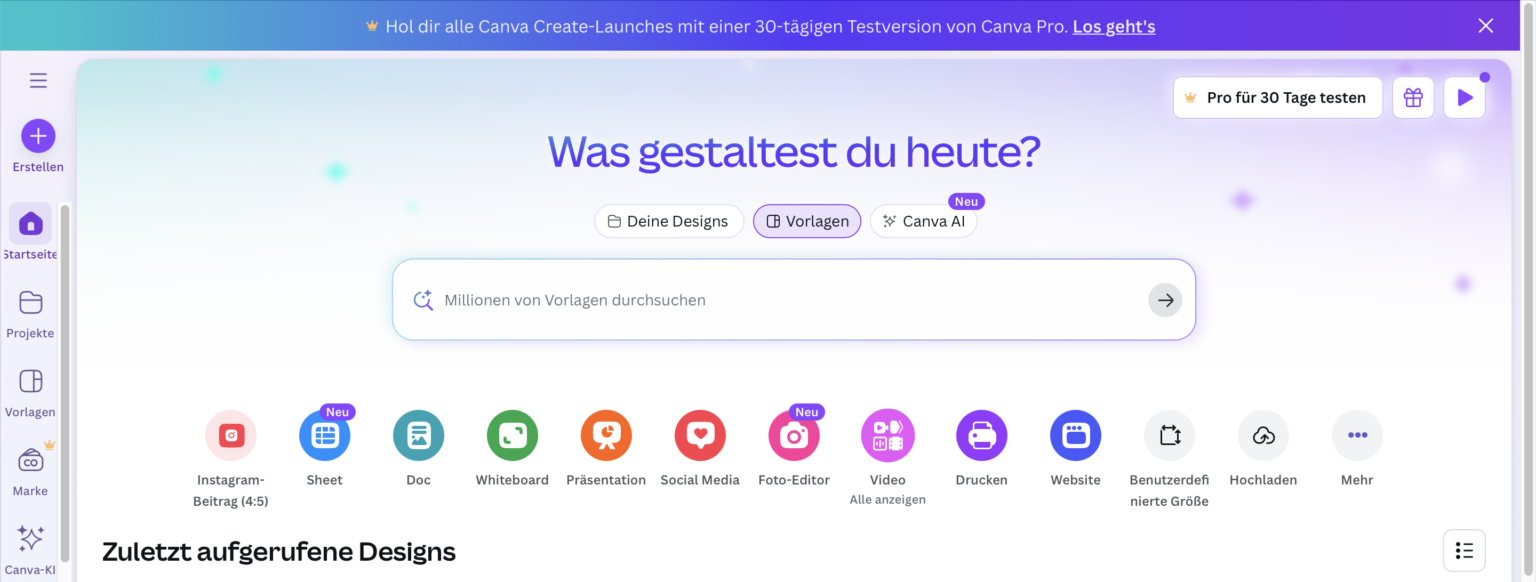Select the Drucken printer icon
The image size is (1536, 582).
(x=981, y=435)
